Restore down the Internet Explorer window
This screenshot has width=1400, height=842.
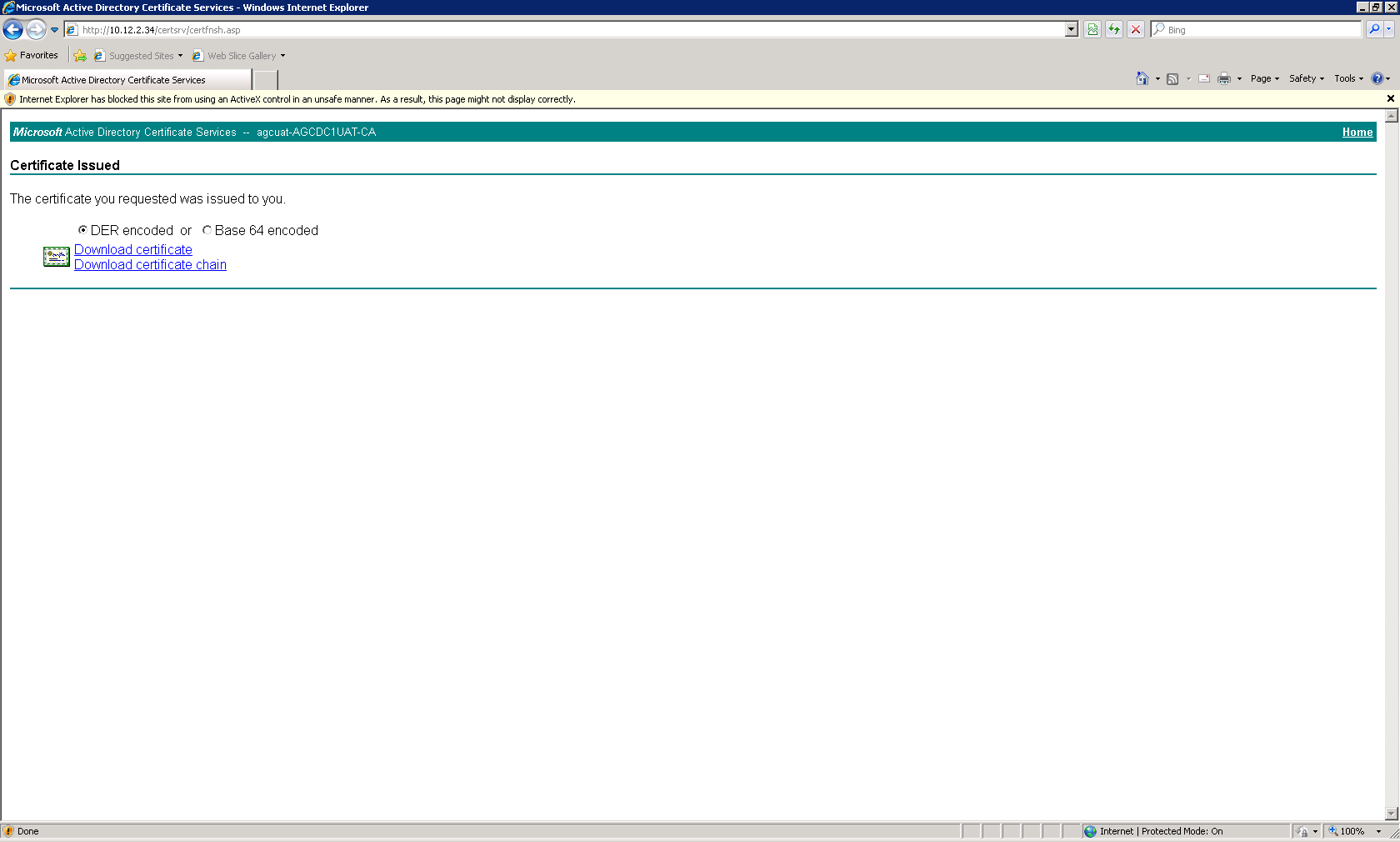[1376, 7]
